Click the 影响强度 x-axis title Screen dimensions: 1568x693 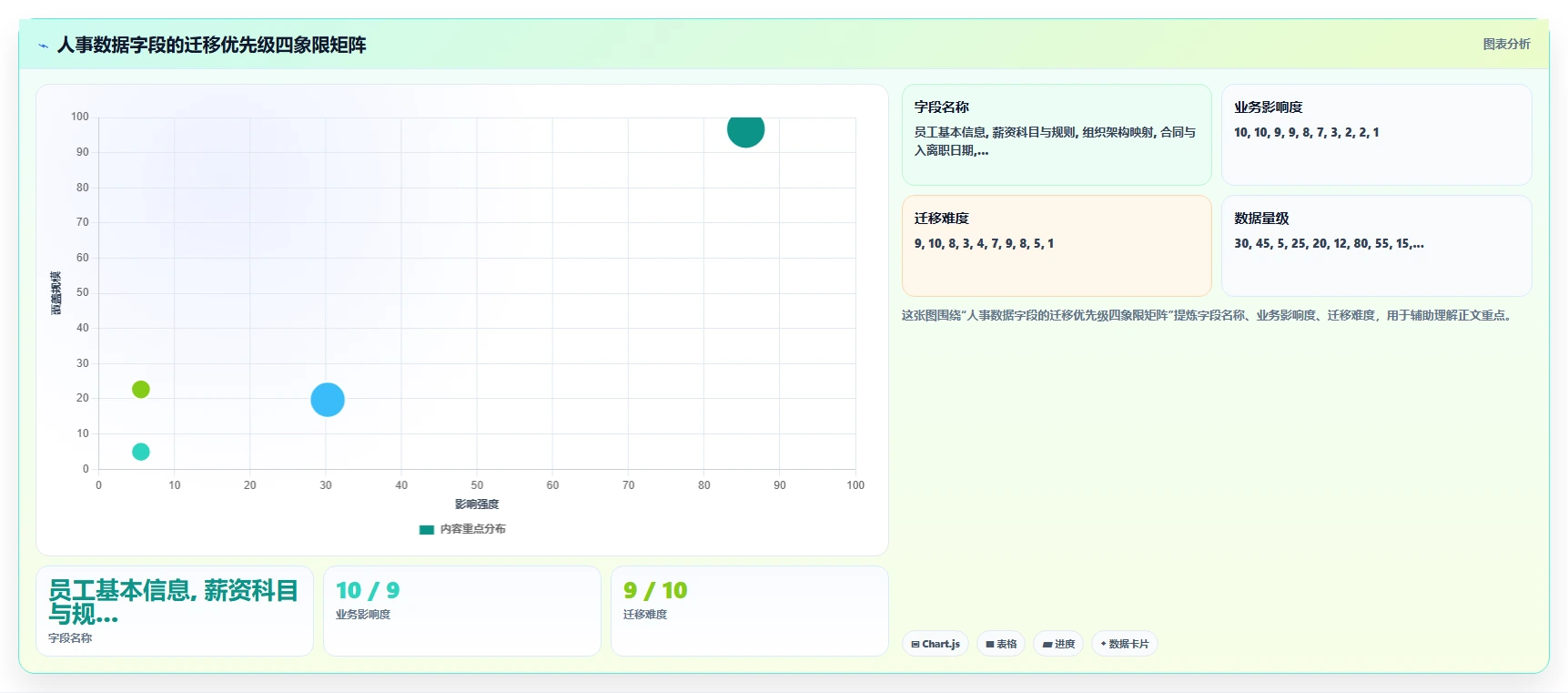477,504
